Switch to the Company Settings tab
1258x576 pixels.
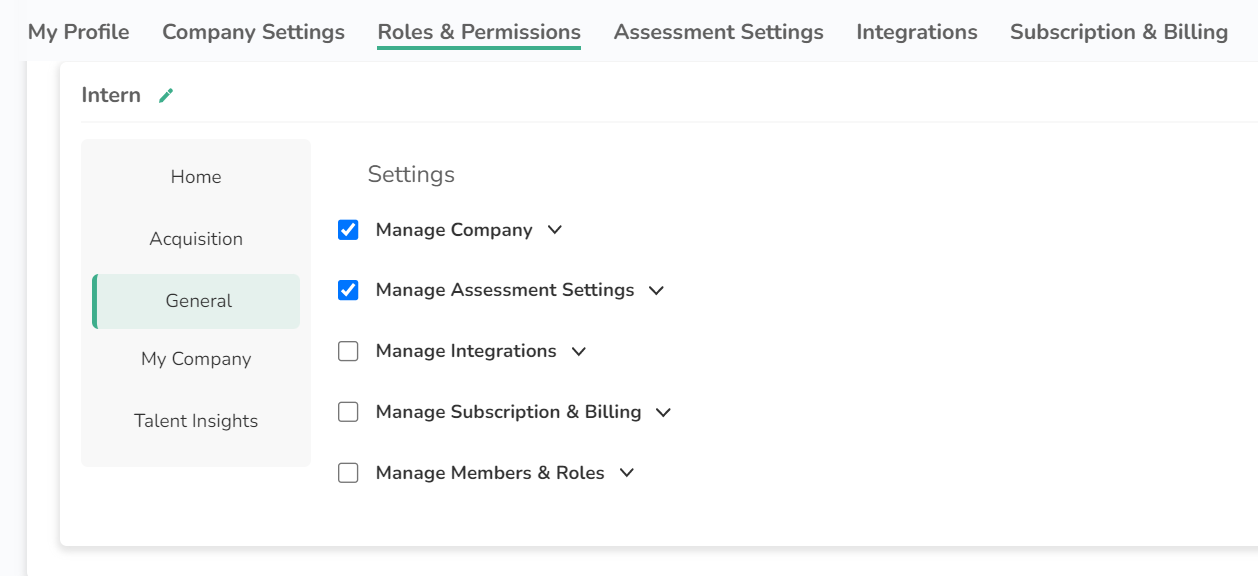point(253,32)
